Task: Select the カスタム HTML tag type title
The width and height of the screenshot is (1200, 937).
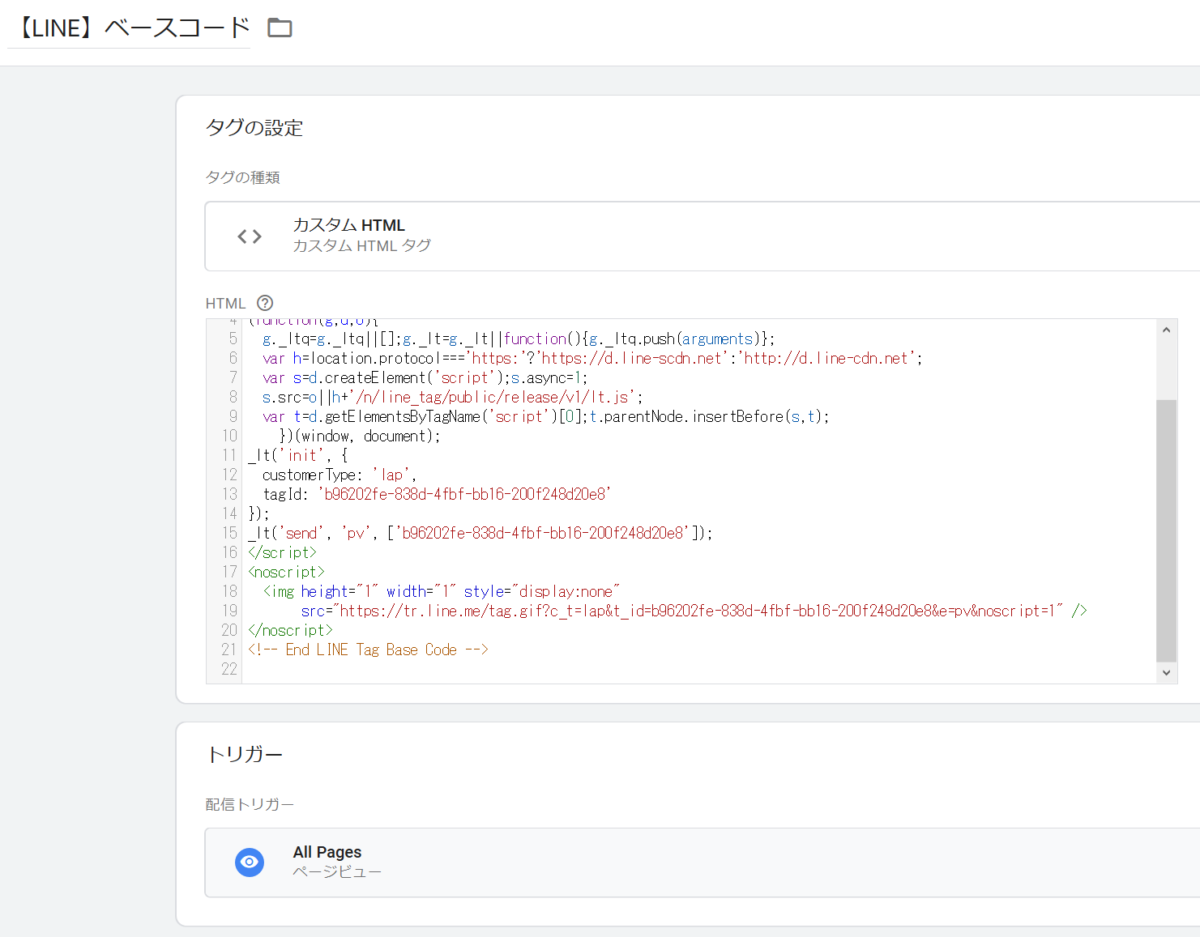Action: [x=349, y=226]
